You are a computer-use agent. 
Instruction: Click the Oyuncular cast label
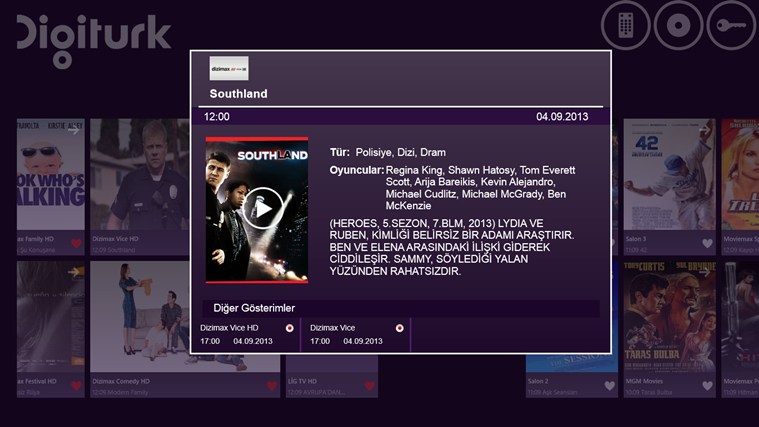tap(357, 170)
